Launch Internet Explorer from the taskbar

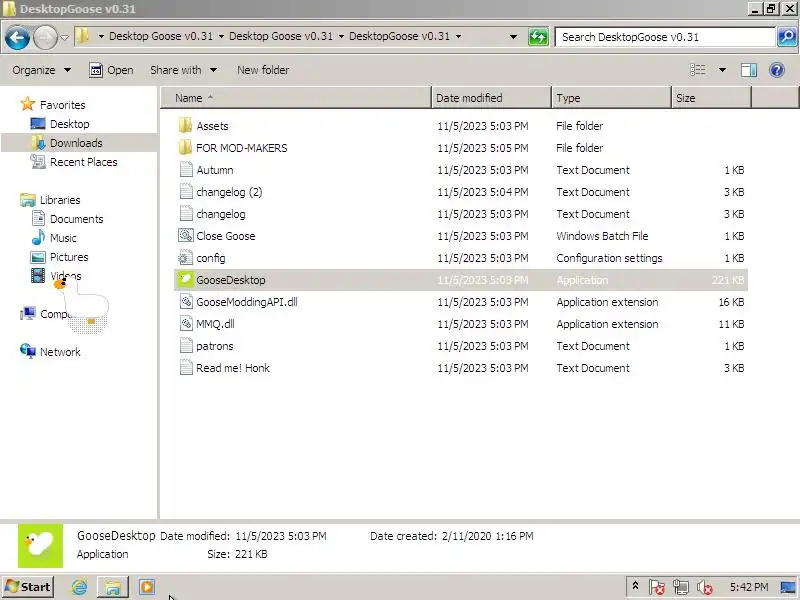click(80, 587)
